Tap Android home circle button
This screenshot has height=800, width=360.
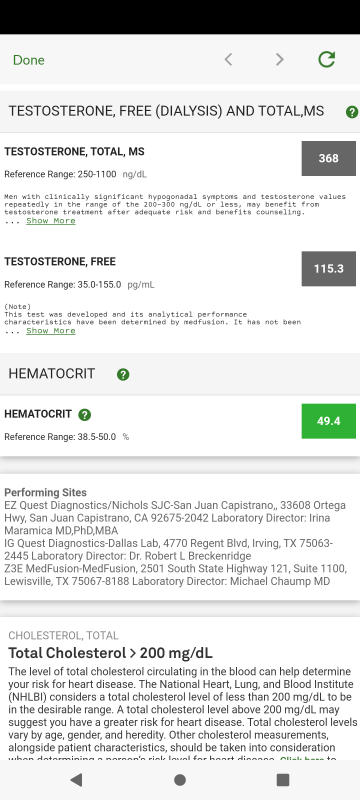click(179, 780)
